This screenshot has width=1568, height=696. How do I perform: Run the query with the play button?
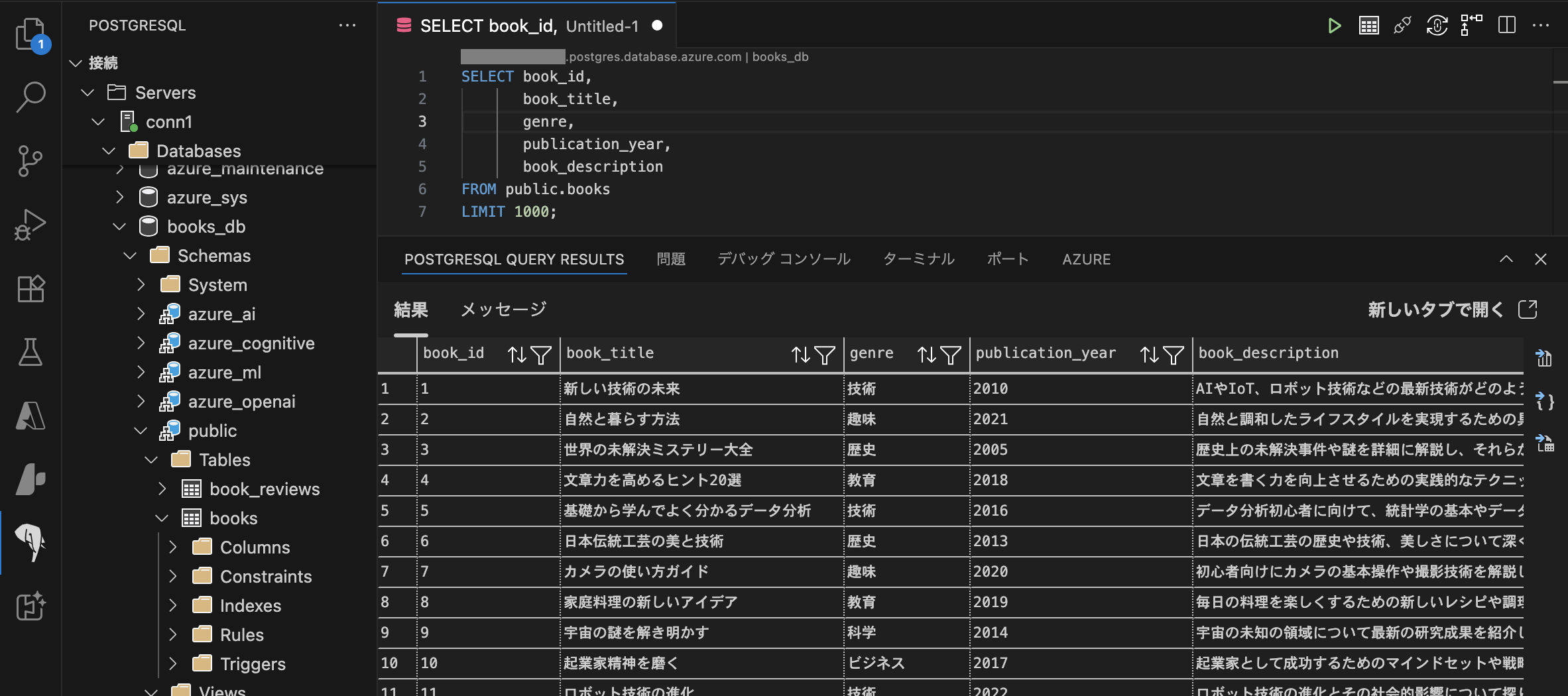(x=1335, y=26)
